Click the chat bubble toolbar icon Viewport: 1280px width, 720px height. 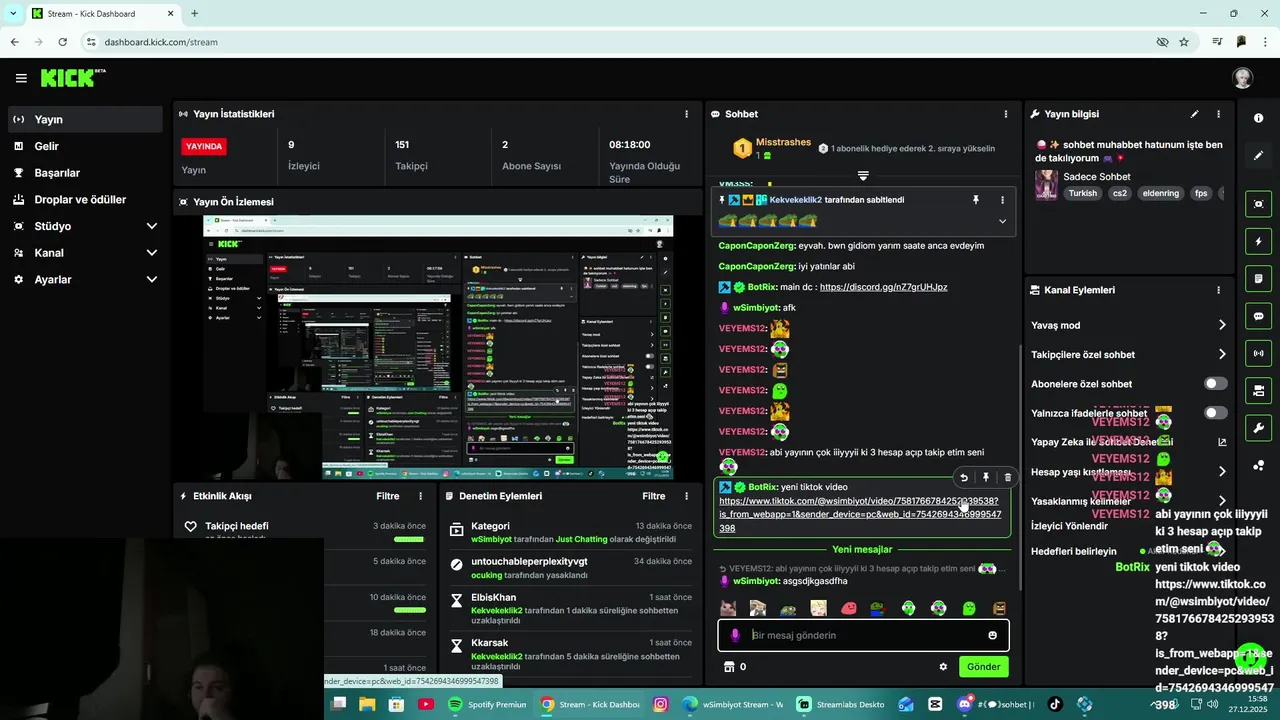[1258, 316]
